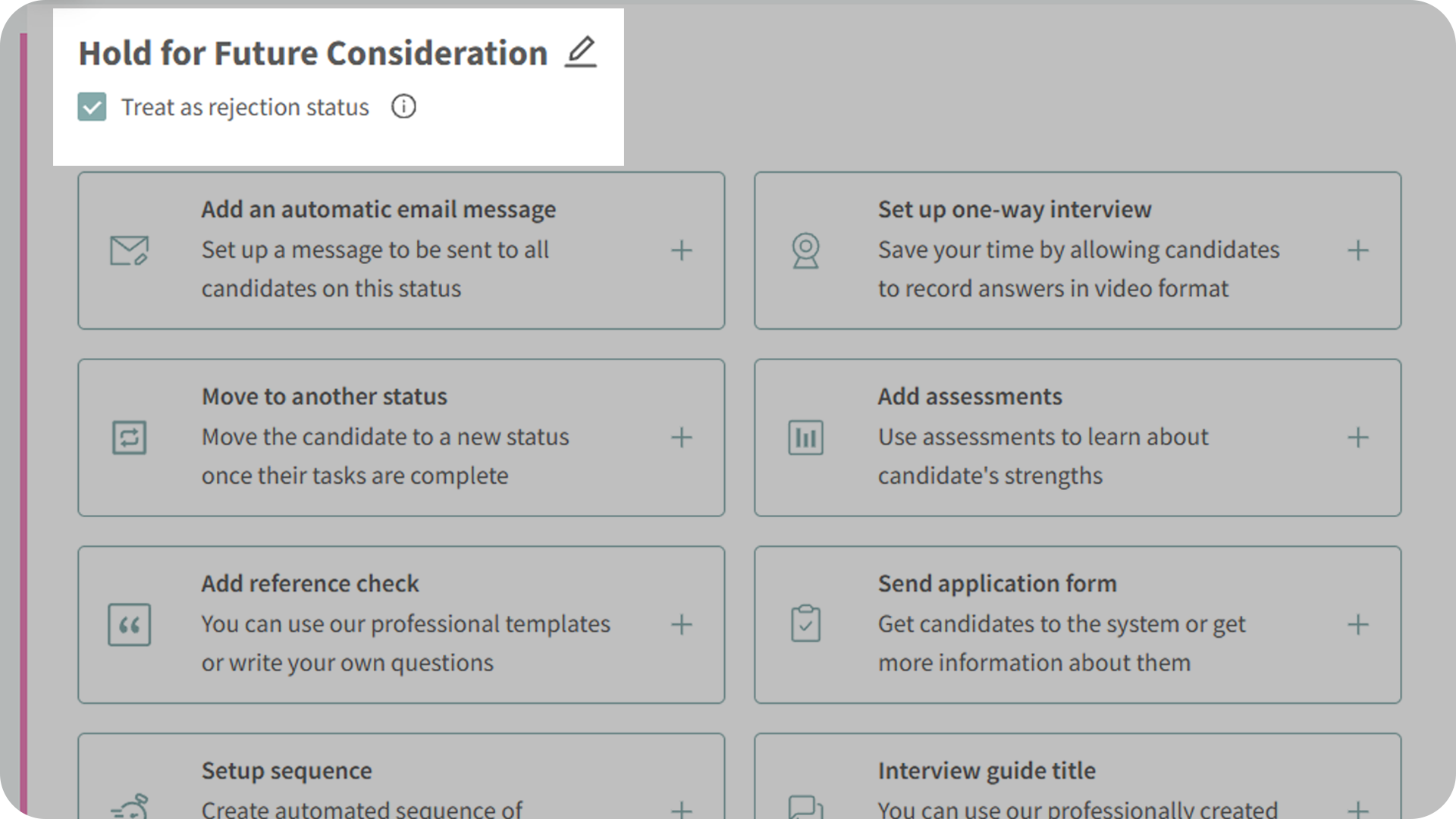Expand Set up one-way interview plus
The image size is (1456, 819).
[1358, 250]
